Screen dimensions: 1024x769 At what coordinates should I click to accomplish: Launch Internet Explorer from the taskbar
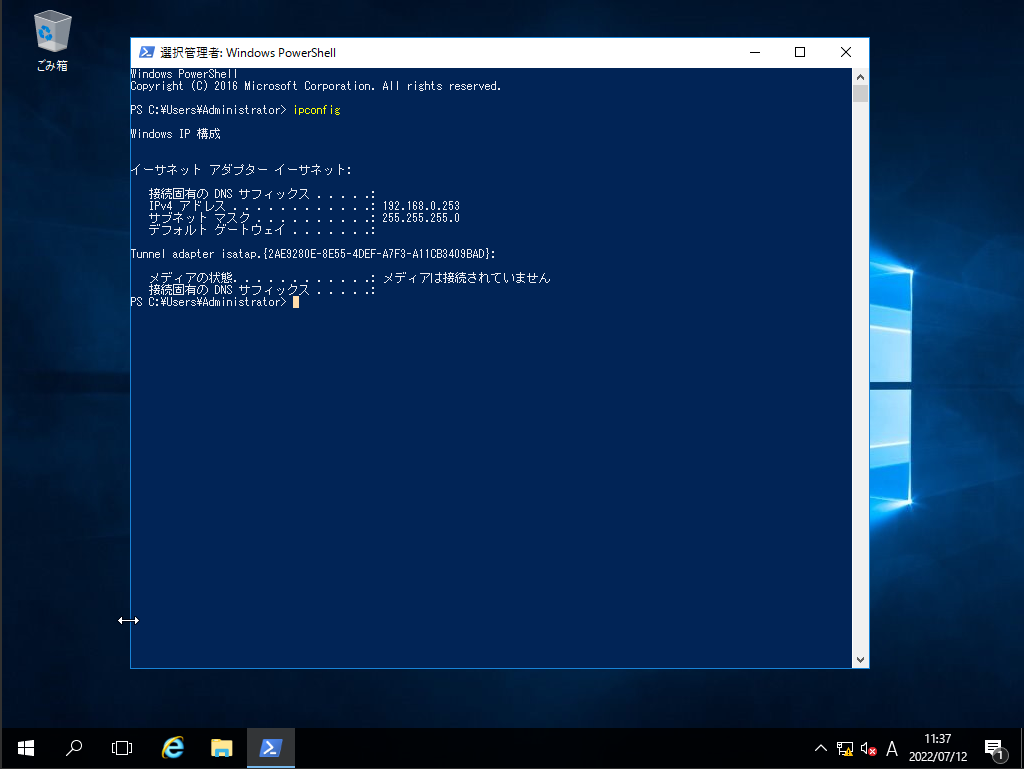pyautogui.click(x=173, y=748)
